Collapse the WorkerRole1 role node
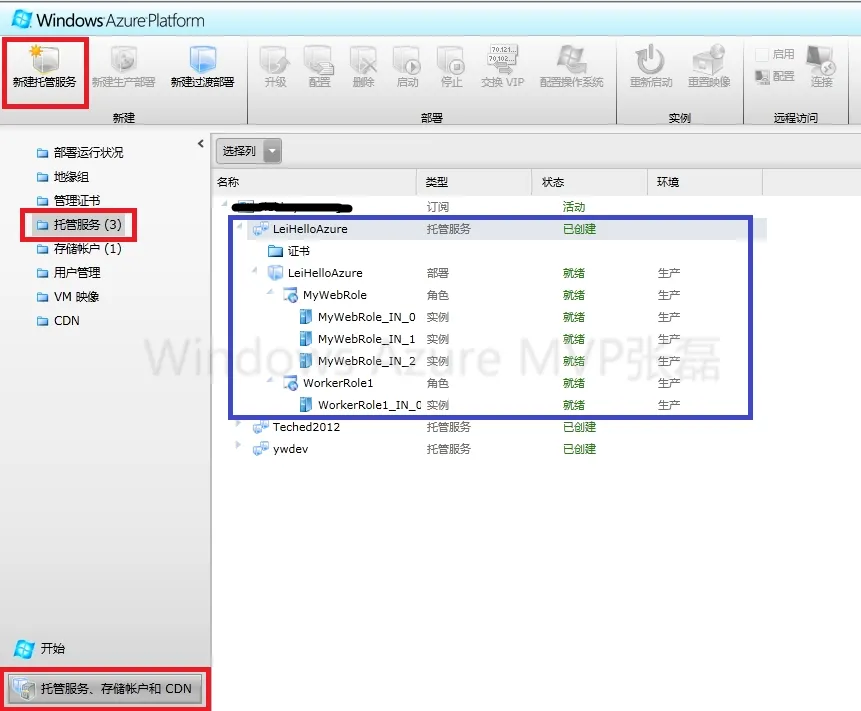861x711 pixels. click(270, 379)
